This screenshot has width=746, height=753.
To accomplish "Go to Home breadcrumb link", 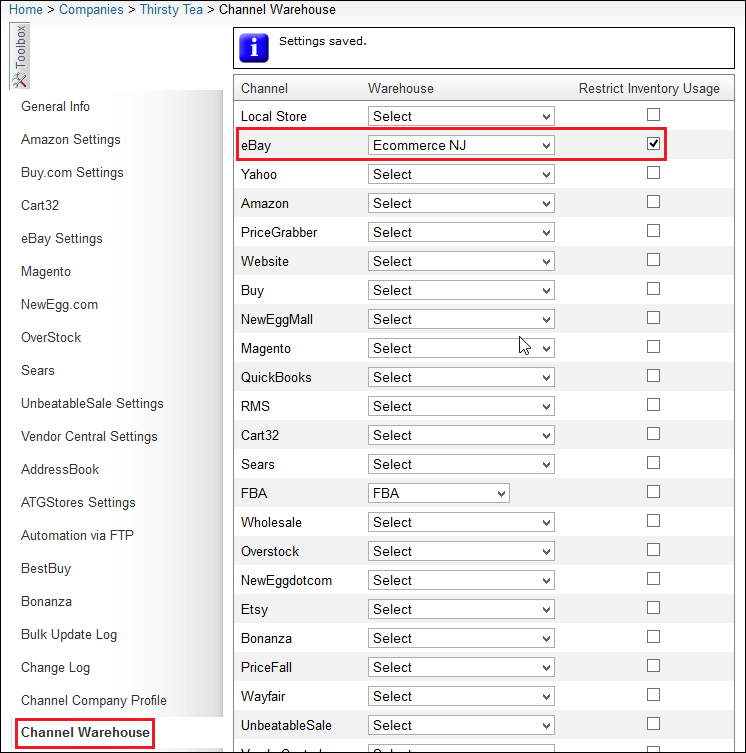I will (26, 9).
